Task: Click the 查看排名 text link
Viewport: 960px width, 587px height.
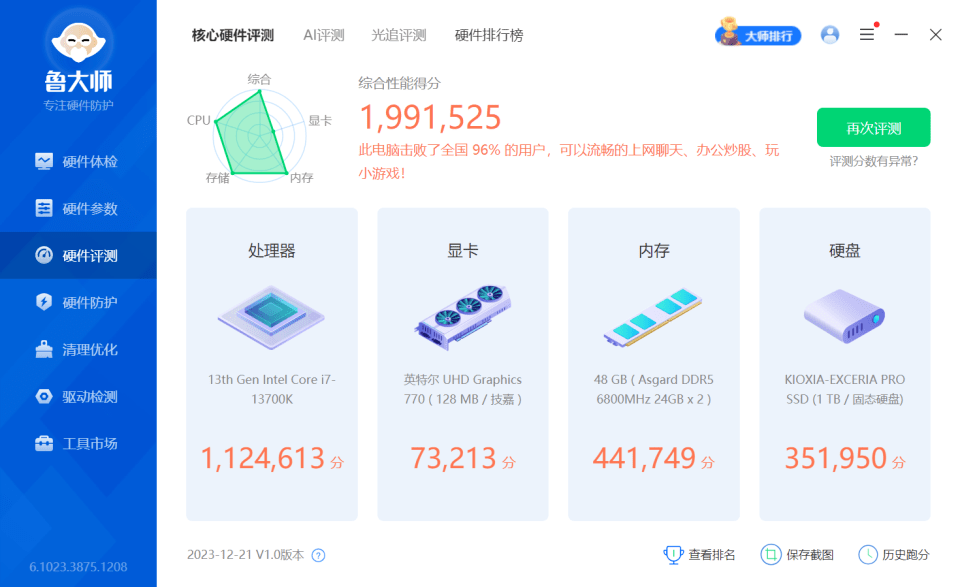Action: pos(711,555)
